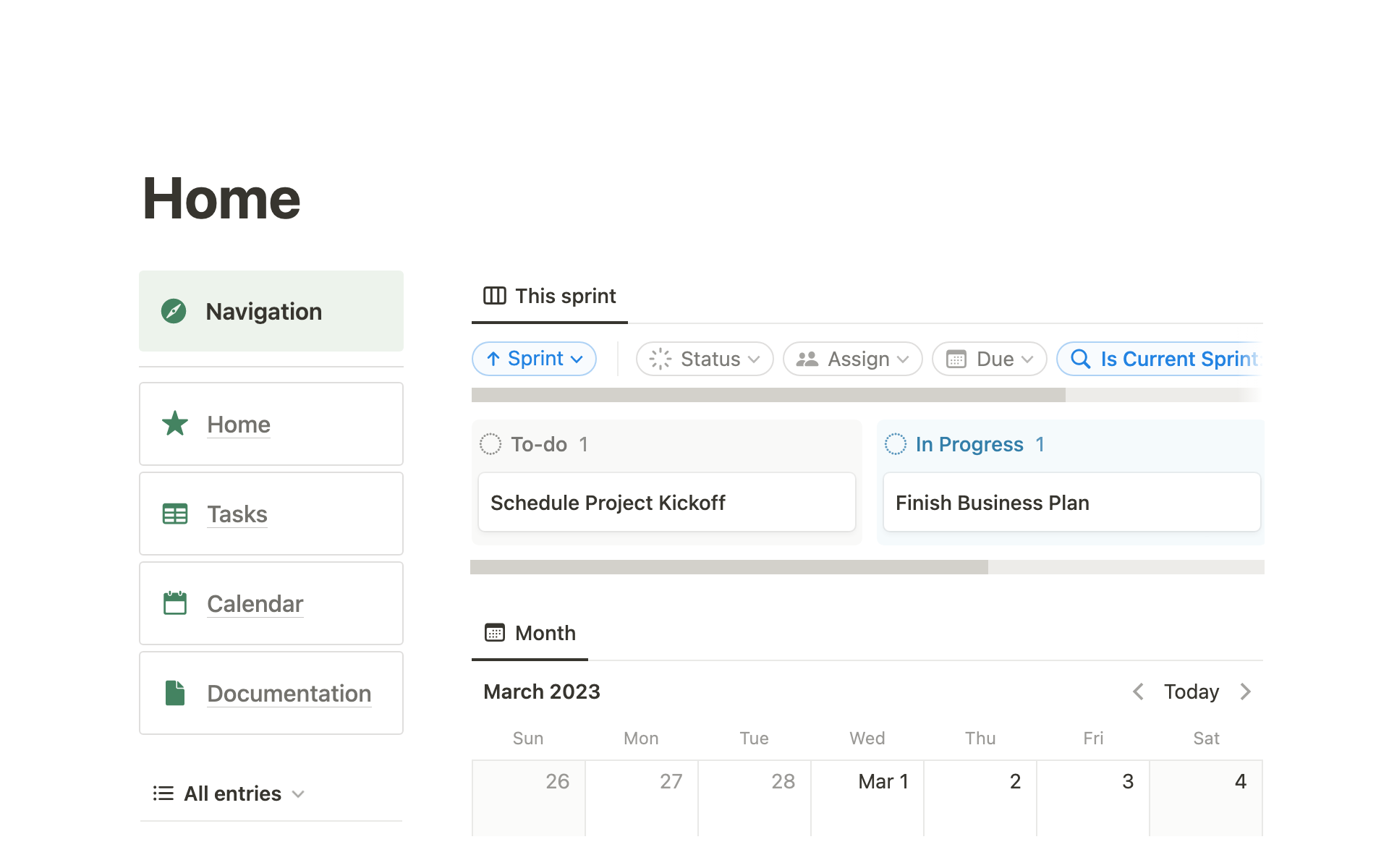Go to next month with right arrow
The height and width of the screenshot is (868, 1389).
pyautogui.click(x=1245, y=692)
